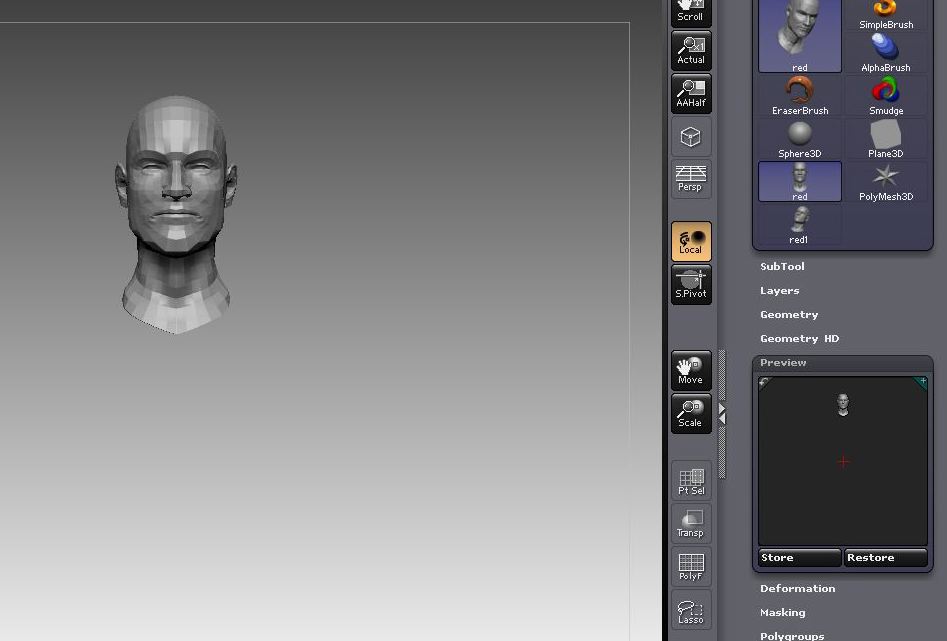Click the Restore button
The height and width of the screenshot is (641, 947).
pos(885,558)
